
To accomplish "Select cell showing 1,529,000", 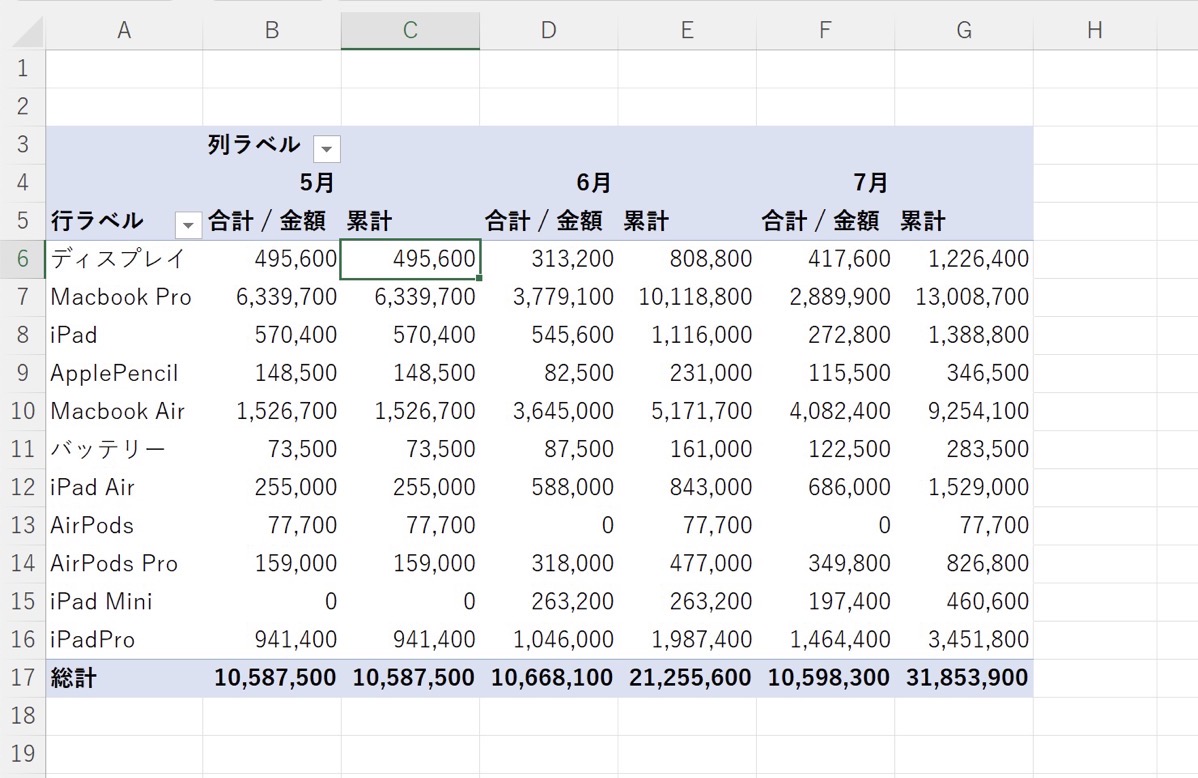I will point(963,488).
